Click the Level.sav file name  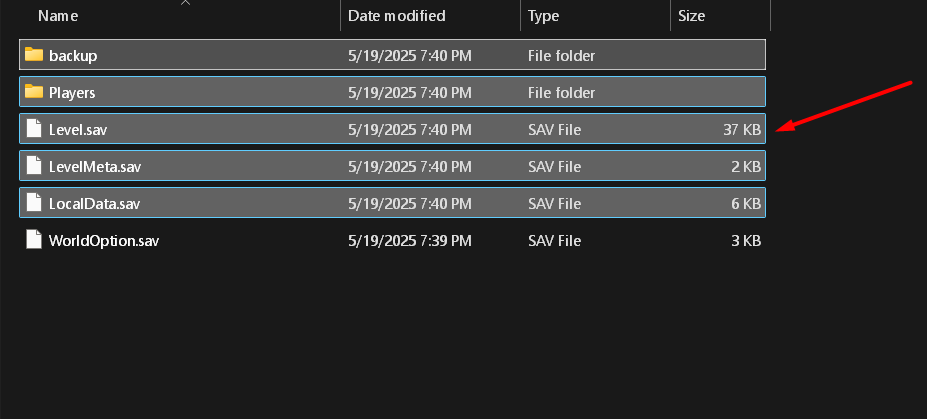point(78,129)
